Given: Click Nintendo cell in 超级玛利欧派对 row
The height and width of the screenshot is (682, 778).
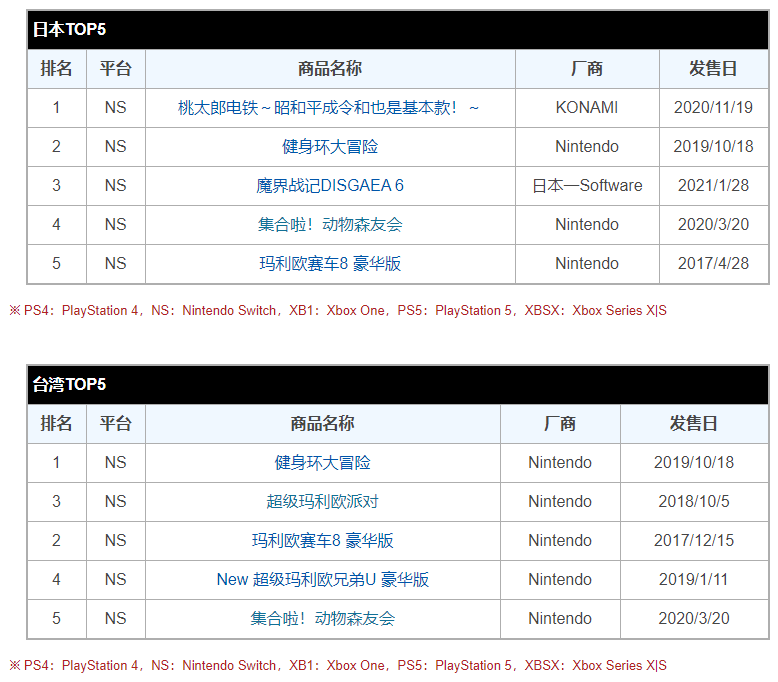Looking at the screenshot, I should [560, 501].
